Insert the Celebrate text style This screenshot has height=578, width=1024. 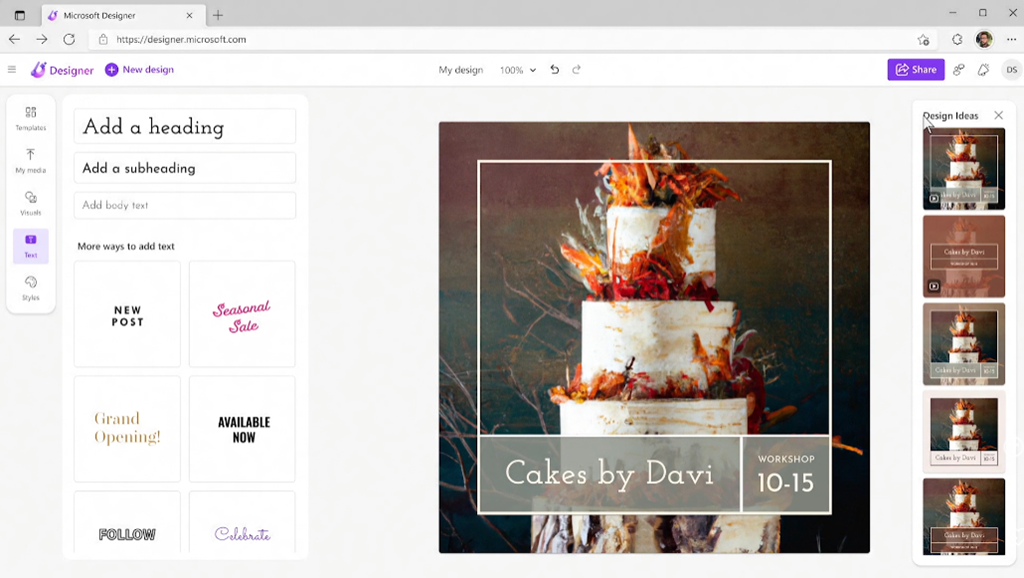coord(242,522)
